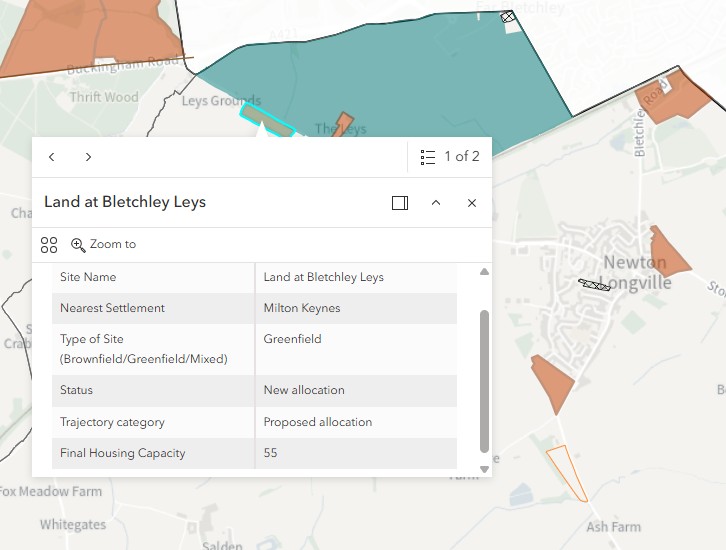Viewport: 726px width, 550px height.
Task: Click the scroll up arrow in attribute table
Action: [484, 272]
